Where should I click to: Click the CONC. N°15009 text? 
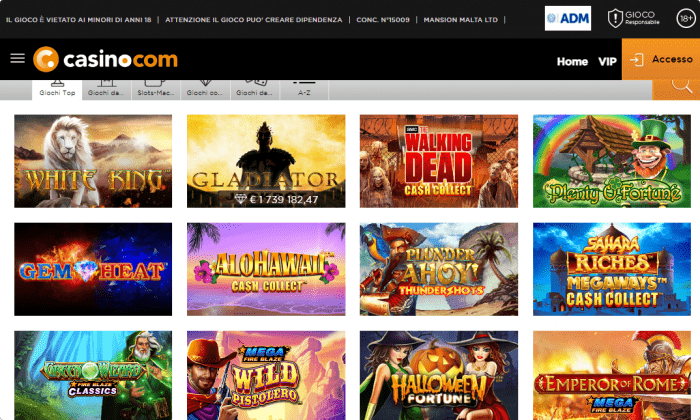tap(383, 20)
